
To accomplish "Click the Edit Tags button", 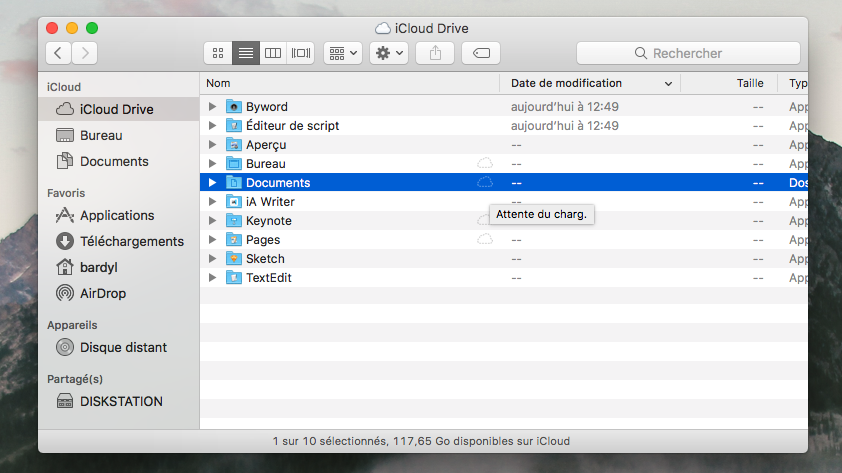I will tap(481, 53).
